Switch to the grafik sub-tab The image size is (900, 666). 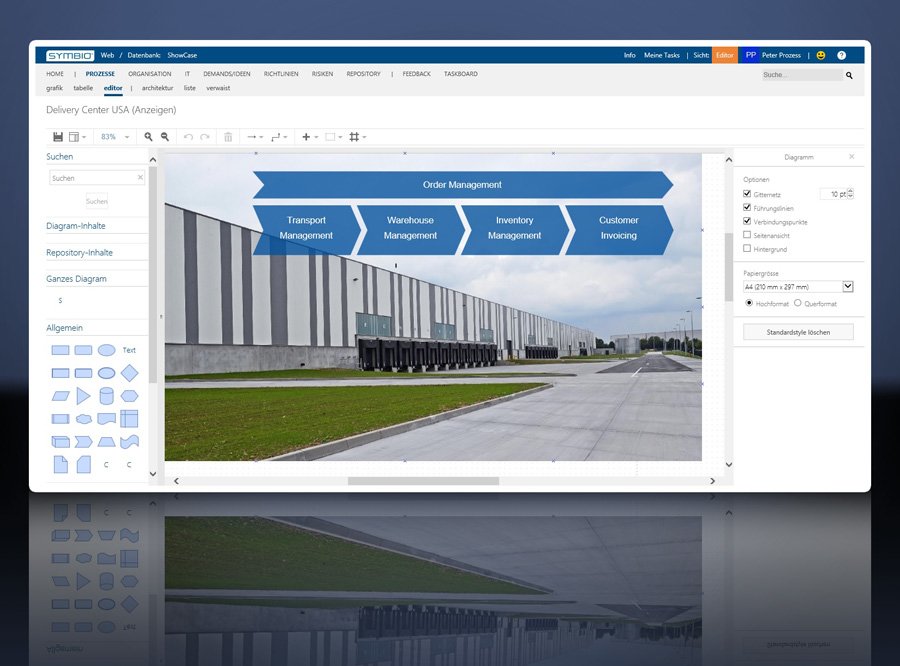click(55, 88)
